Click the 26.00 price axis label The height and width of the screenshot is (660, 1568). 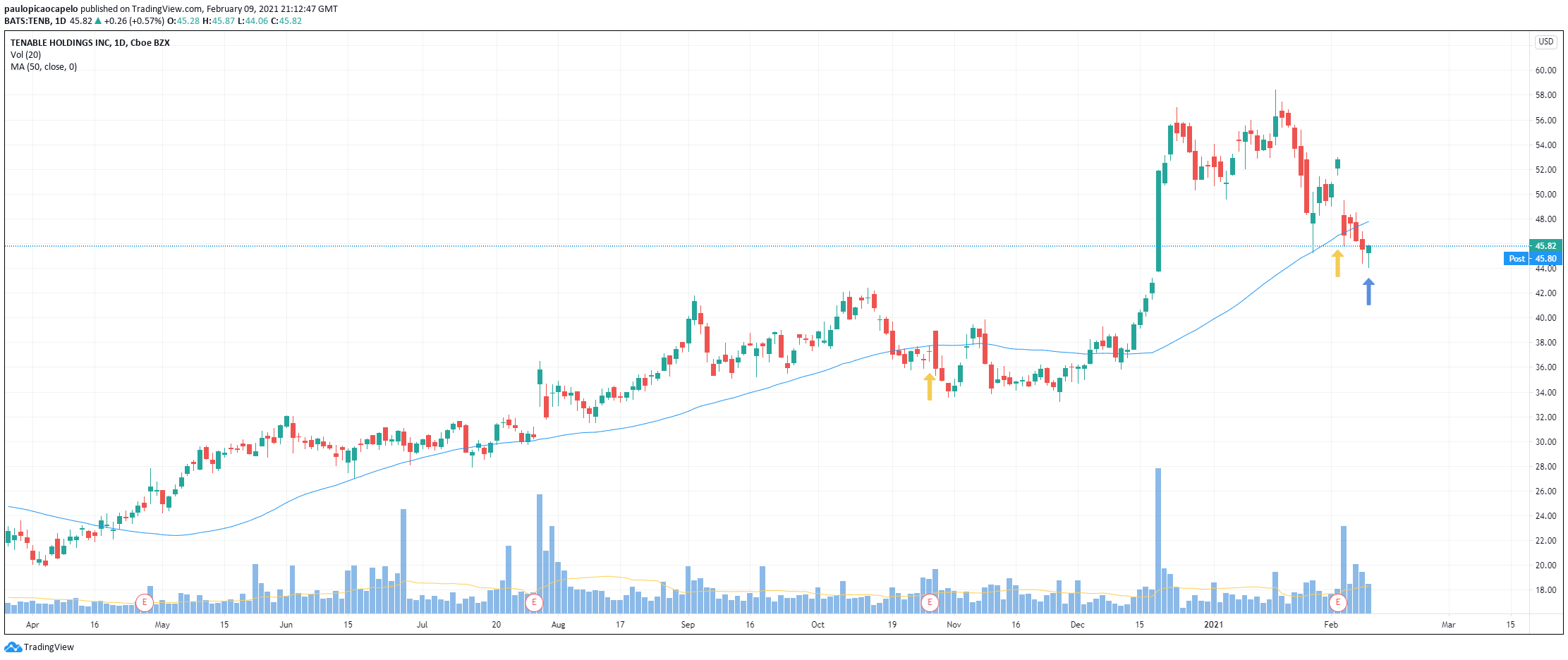click(x=1545, y=491)
